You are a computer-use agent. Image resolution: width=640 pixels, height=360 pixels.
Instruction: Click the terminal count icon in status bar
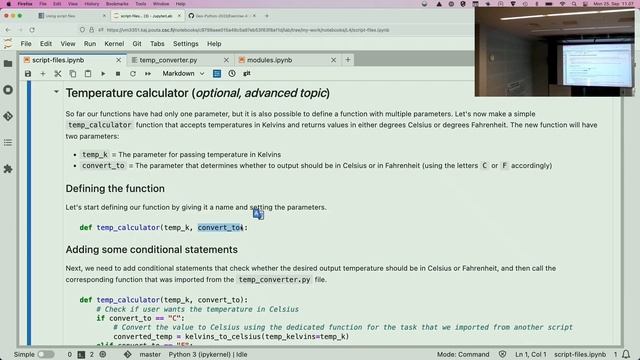(81, 354)
